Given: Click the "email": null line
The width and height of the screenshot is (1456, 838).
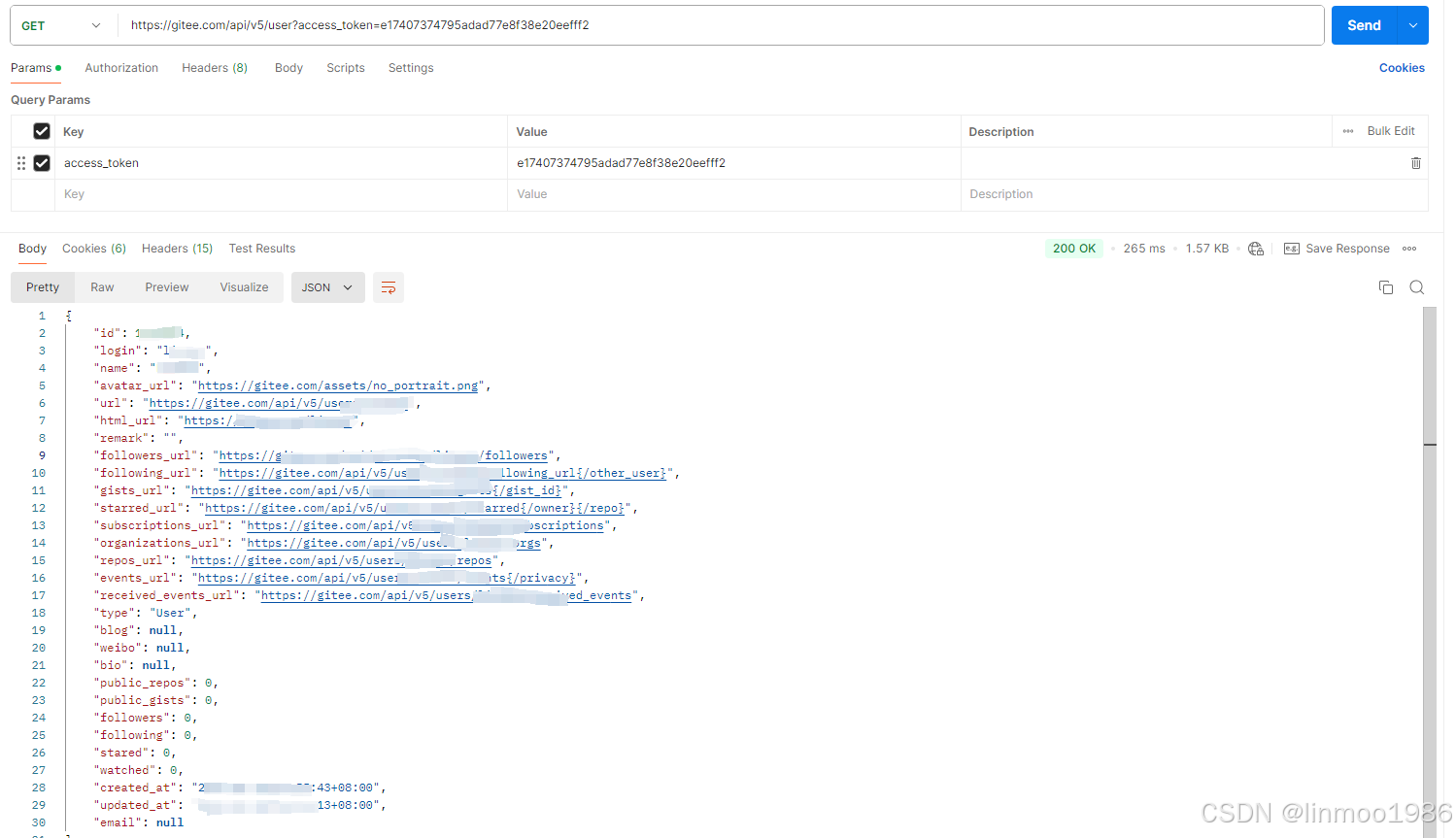Looking at the screenshot, I should coord(139,822).
